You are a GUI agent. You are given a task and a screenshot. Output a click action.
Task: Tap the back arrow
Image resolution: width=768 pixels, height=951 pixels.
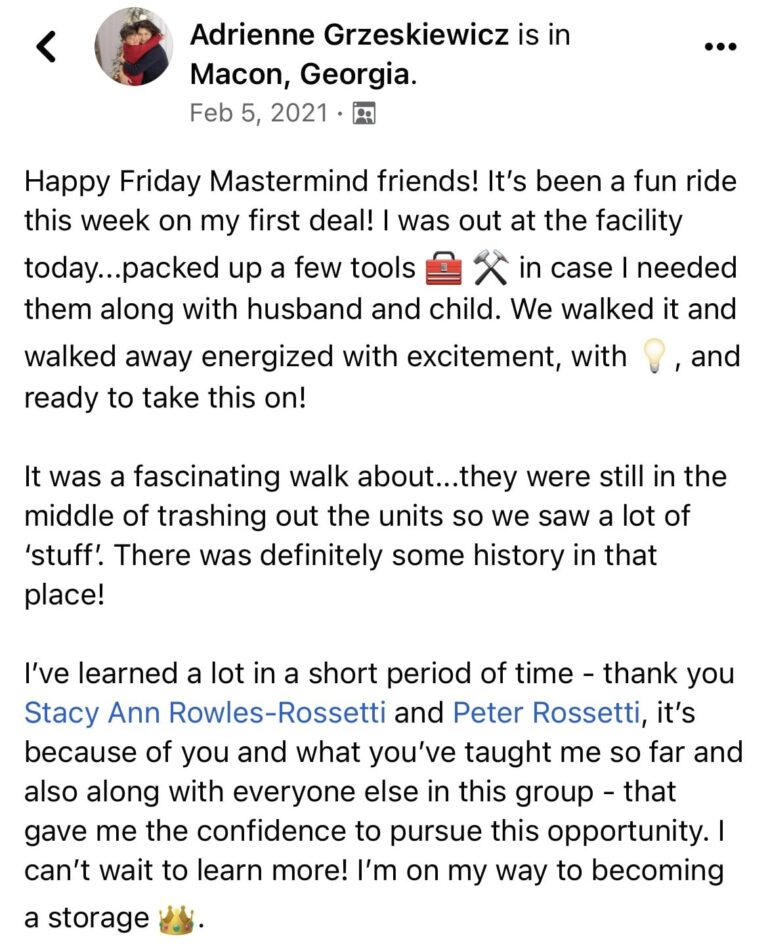(x=47, y=47)
